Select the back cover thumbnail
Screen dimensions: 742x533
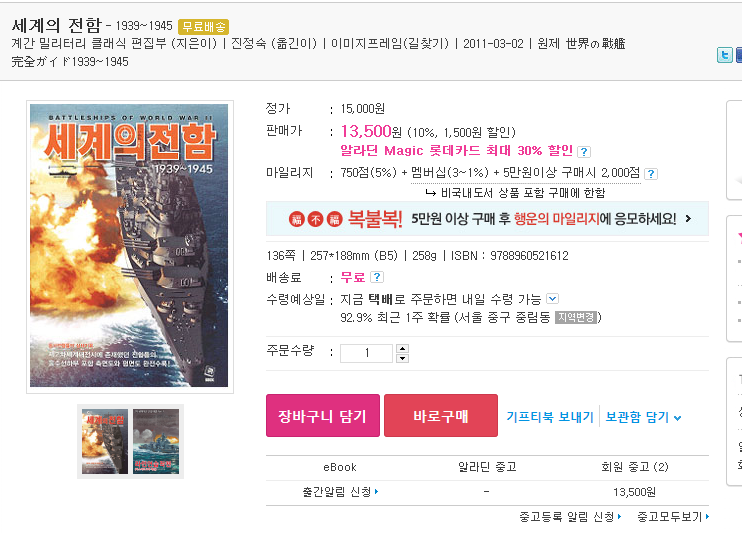click(x=156, y=442)
